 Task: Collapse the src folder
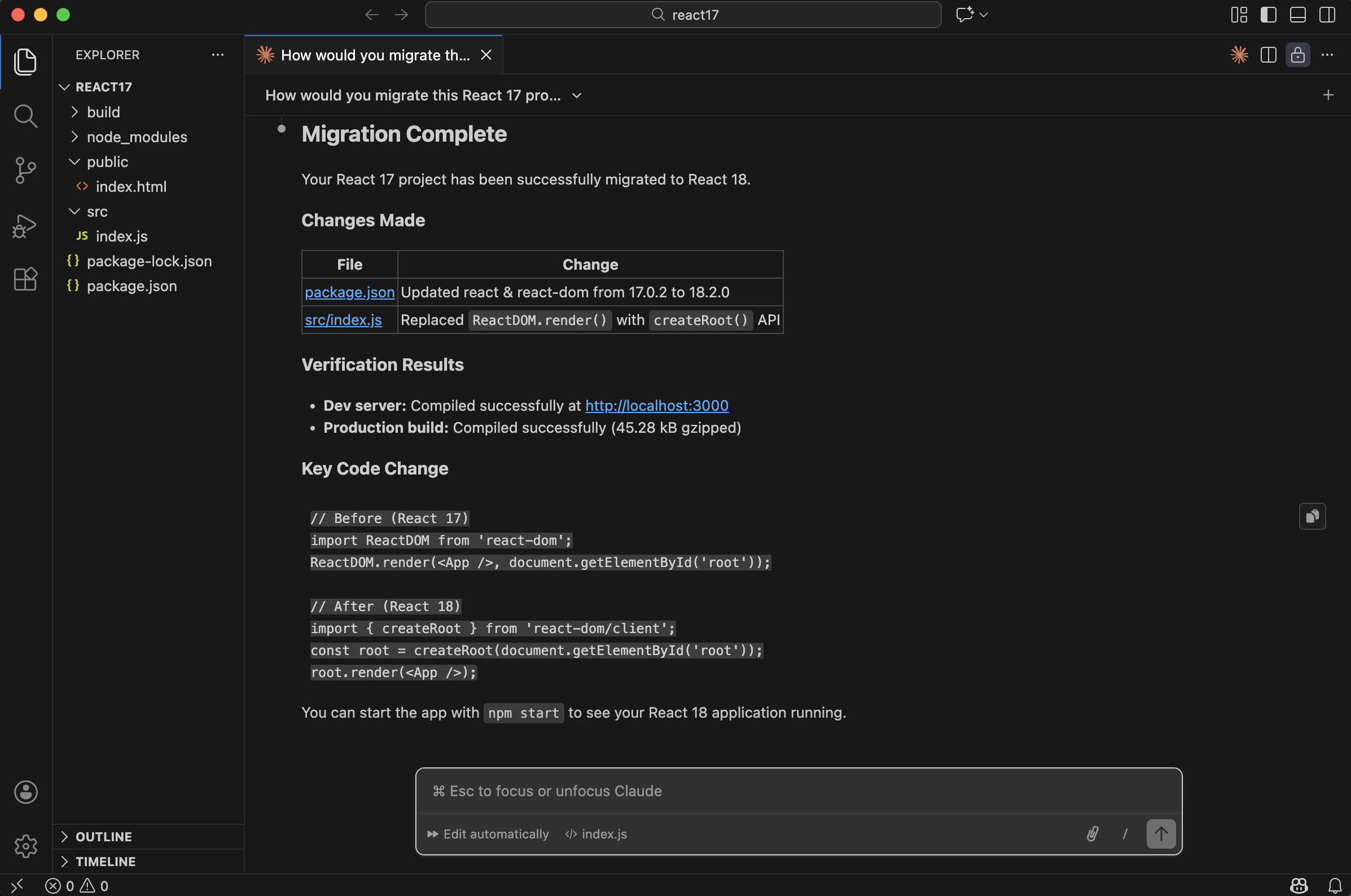click(75, 212)
